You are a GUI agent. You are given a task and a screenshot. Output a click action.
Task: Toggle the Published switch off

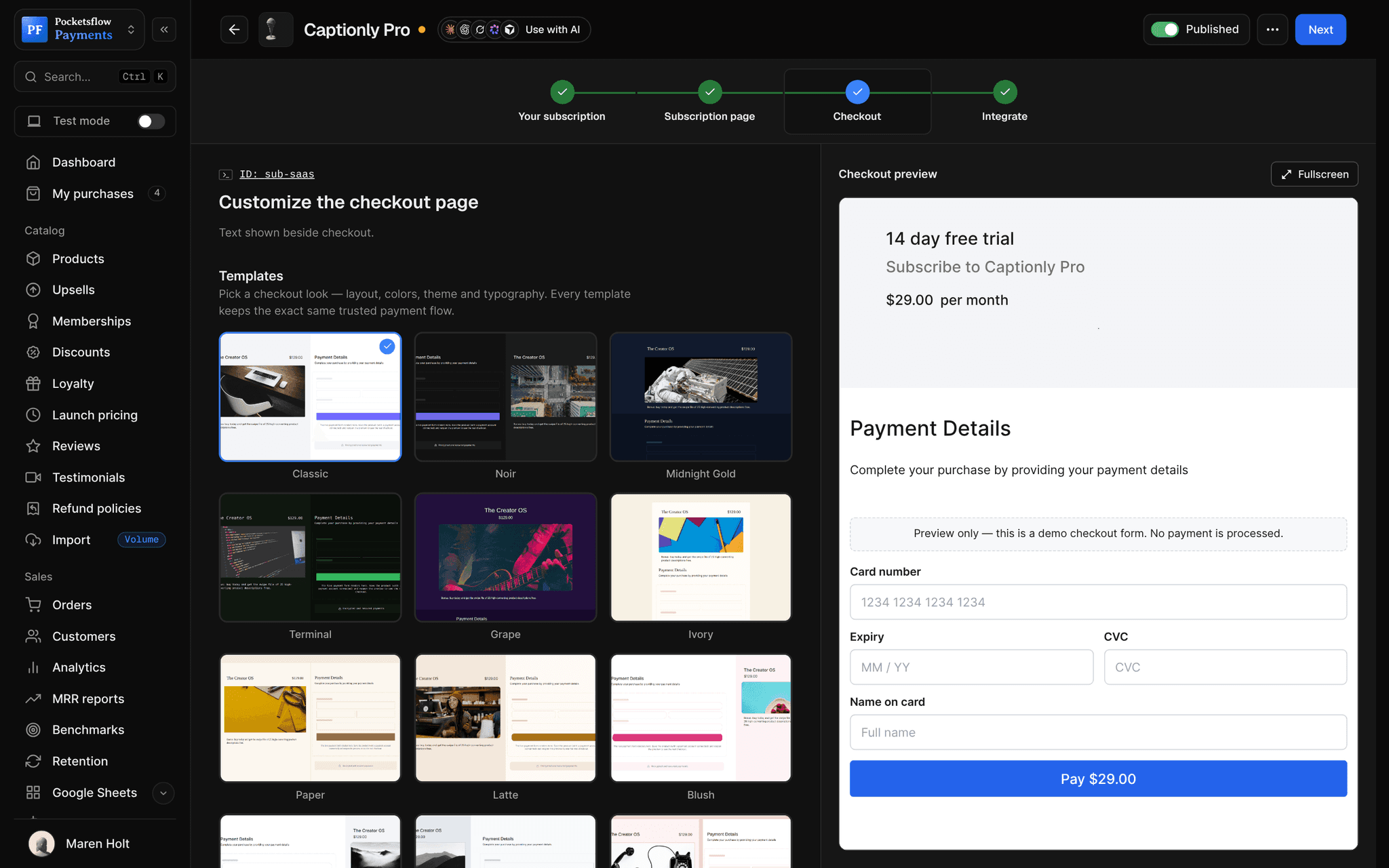tap(1165, 29)
